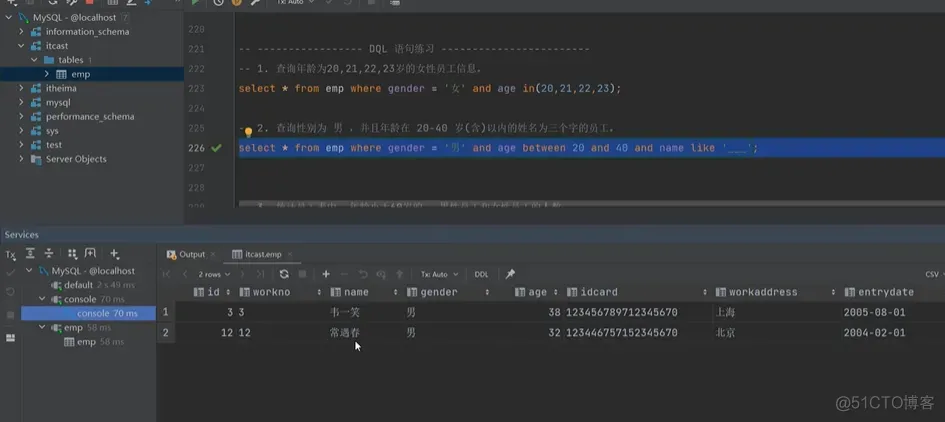Collapse the MySQL - @localhost root node in the database tree
945x422 pixels.
point(8,17)
